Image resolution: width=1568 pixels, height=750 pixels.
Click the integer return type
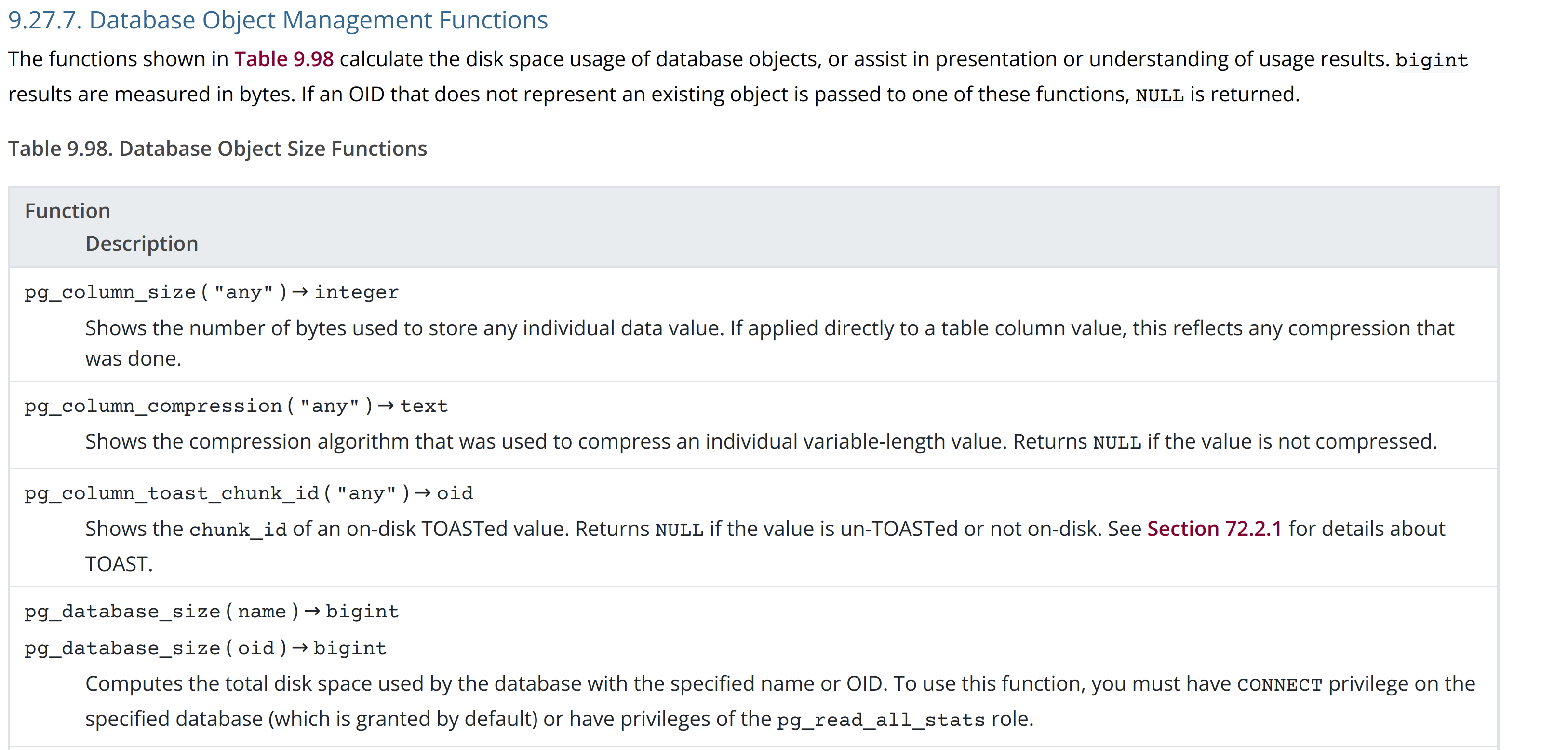(x=356, y=292)
